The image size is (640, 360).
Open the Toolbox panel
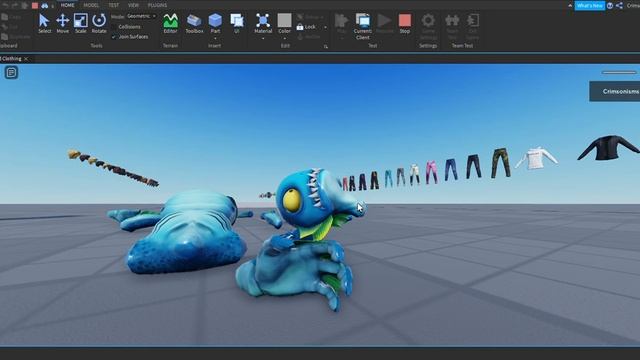tap(194, 23)
